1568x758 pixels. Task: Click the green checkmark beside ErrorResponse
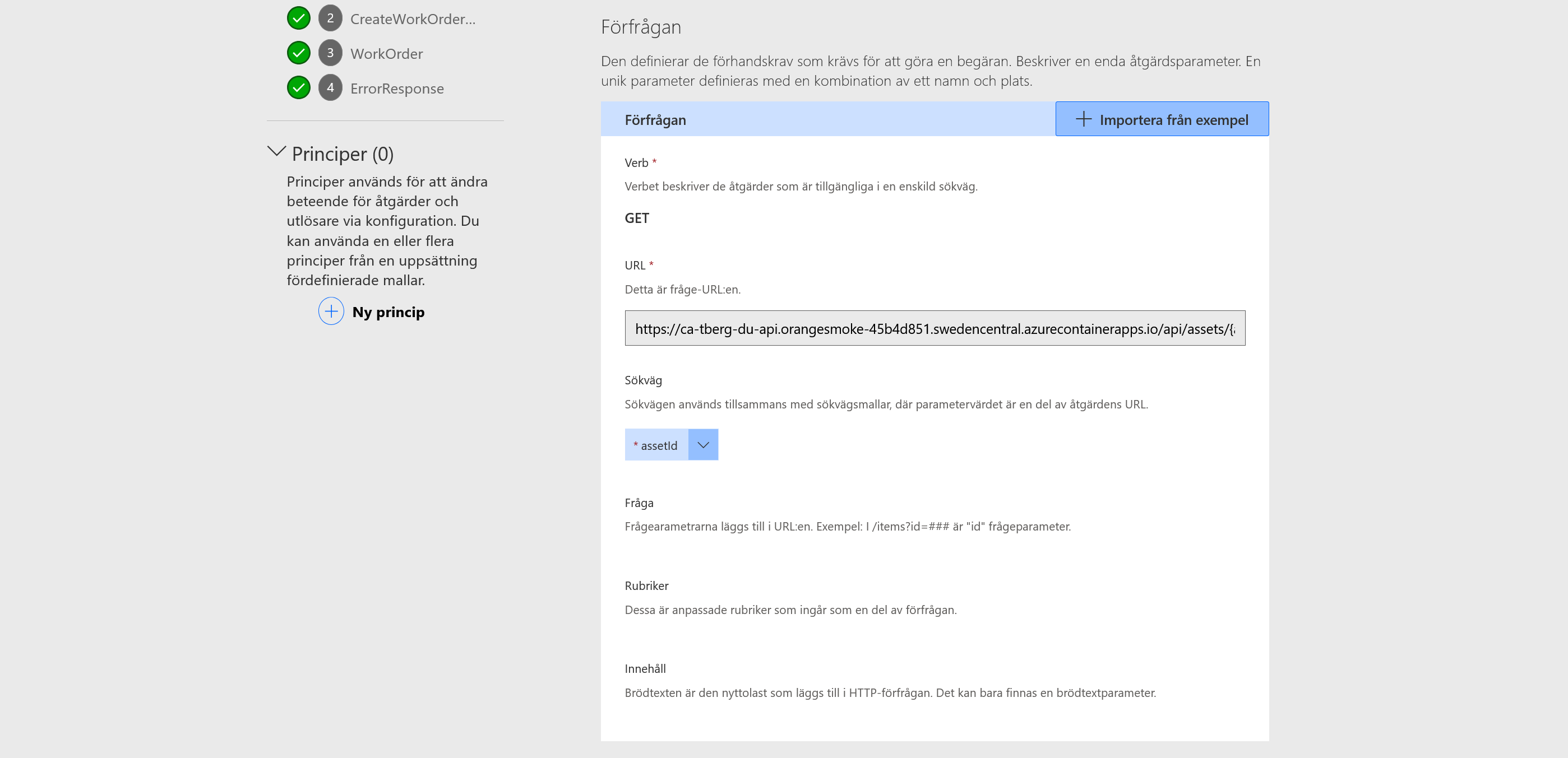[x=298, y=87]
